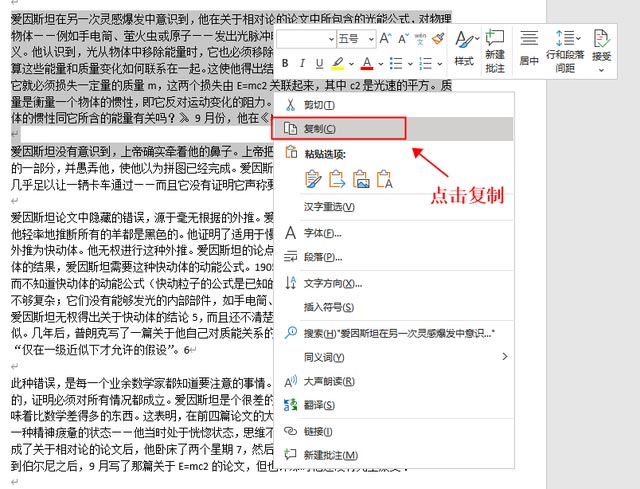Click the Font 'A' icon in menu
The image size is (640, 489).
pos(290,233)
